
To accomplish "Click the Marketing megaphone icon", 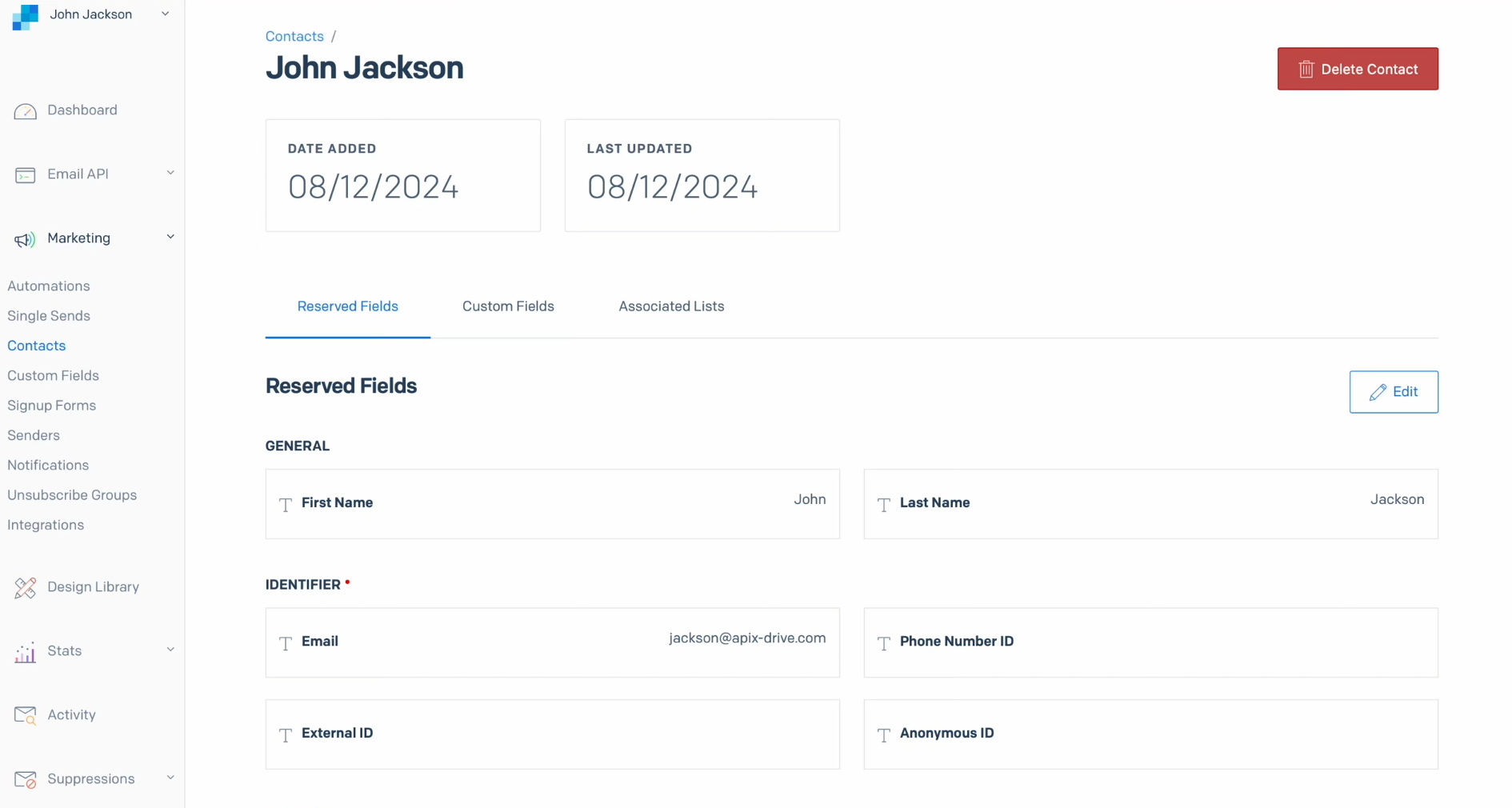I will (x=25, y=239).
